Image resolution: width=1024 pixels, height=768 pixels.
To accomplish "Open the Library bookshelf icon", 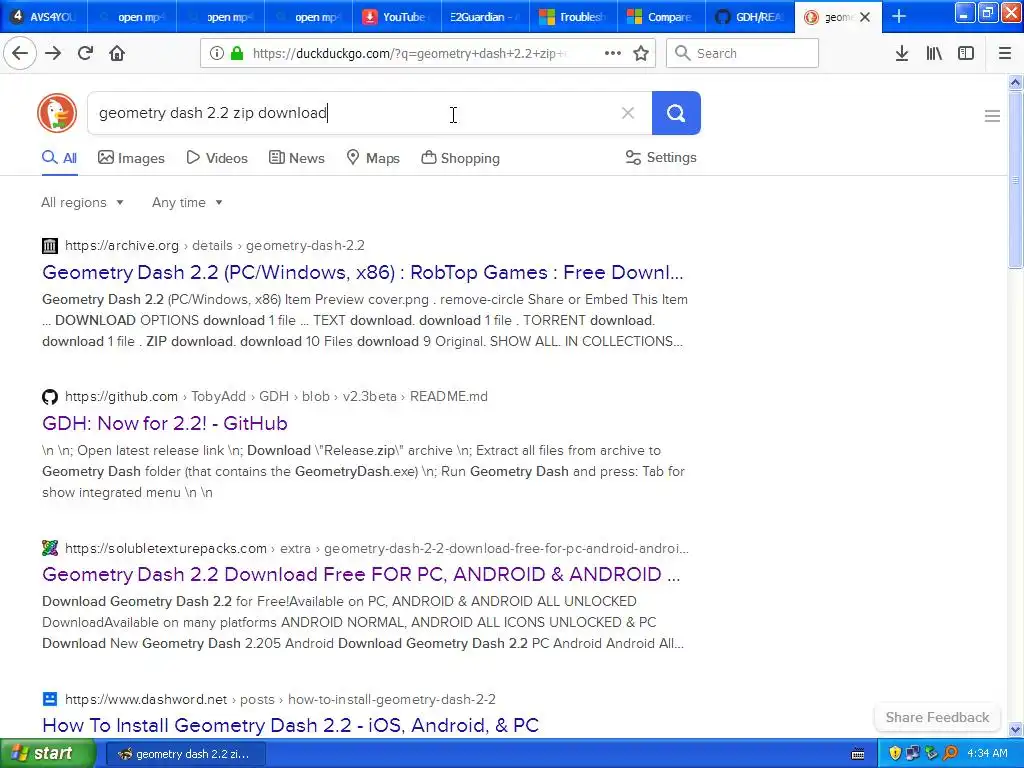I will coord(934,53).
